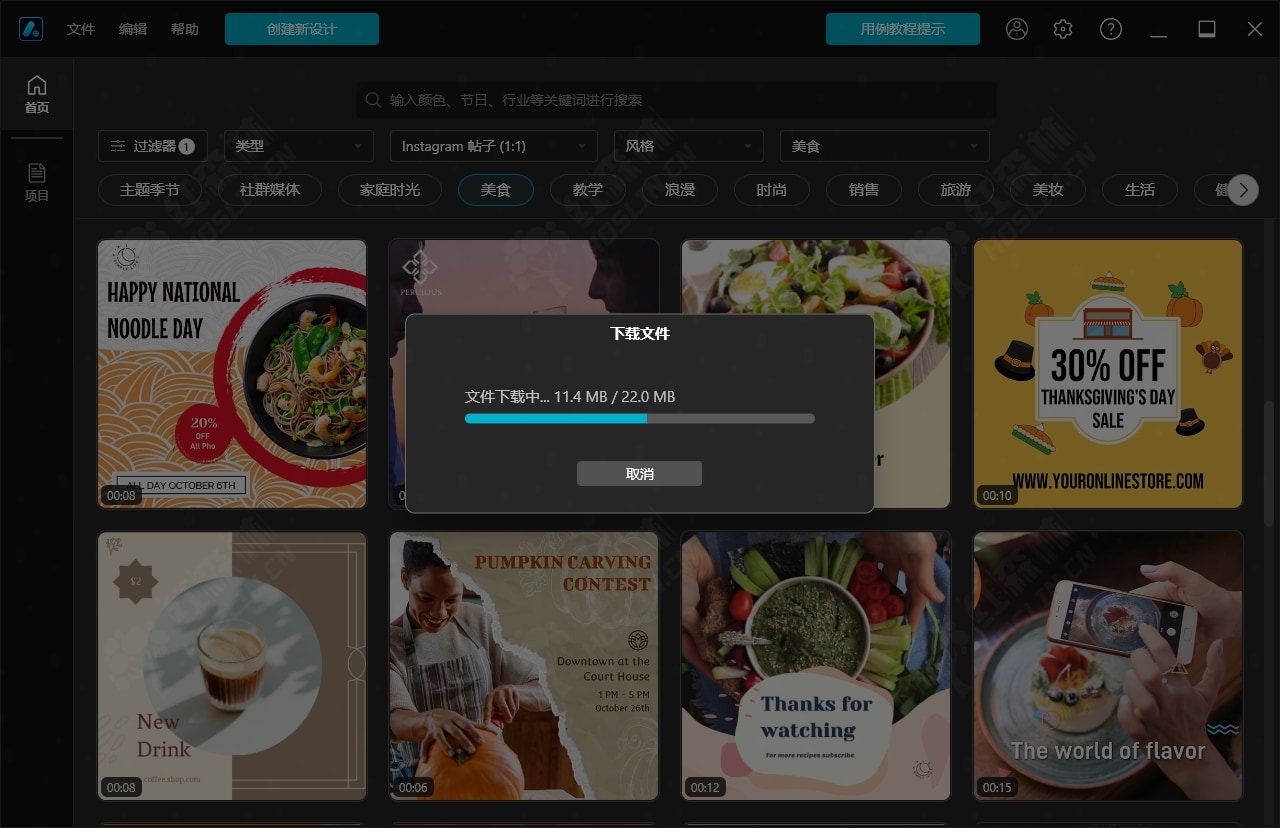Image resolution: width=1280 pixels, height=828 pixels.
Task: Open the 编辑 menu
Action: pyautogui.click(x=133, y=29)
